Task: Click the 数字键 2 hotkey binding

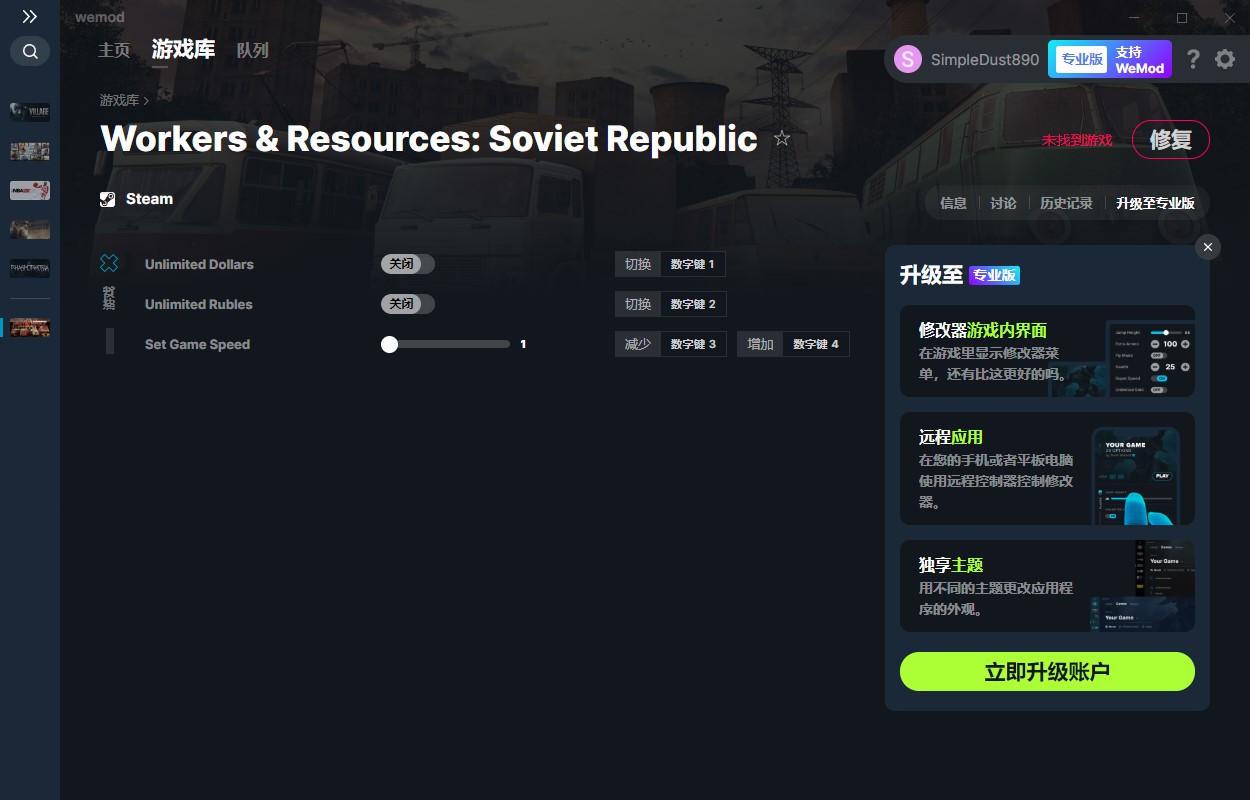Action: pos(693,304)
